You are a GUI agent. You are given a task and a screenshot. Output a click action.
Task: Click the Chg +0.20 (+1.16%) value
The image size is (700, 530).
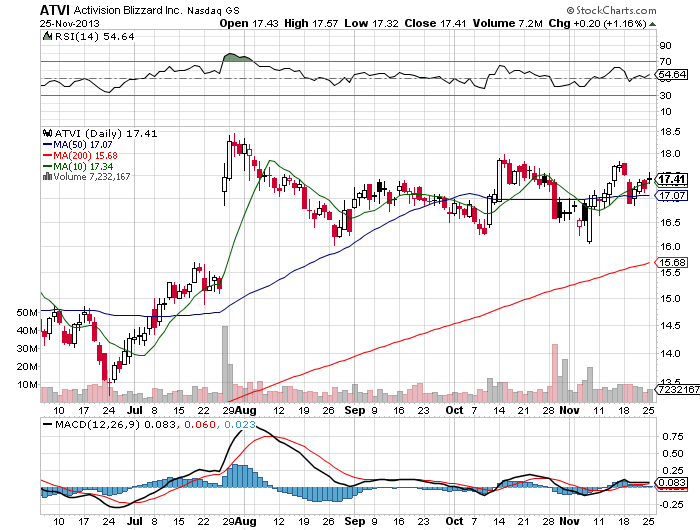pos(597,24)
